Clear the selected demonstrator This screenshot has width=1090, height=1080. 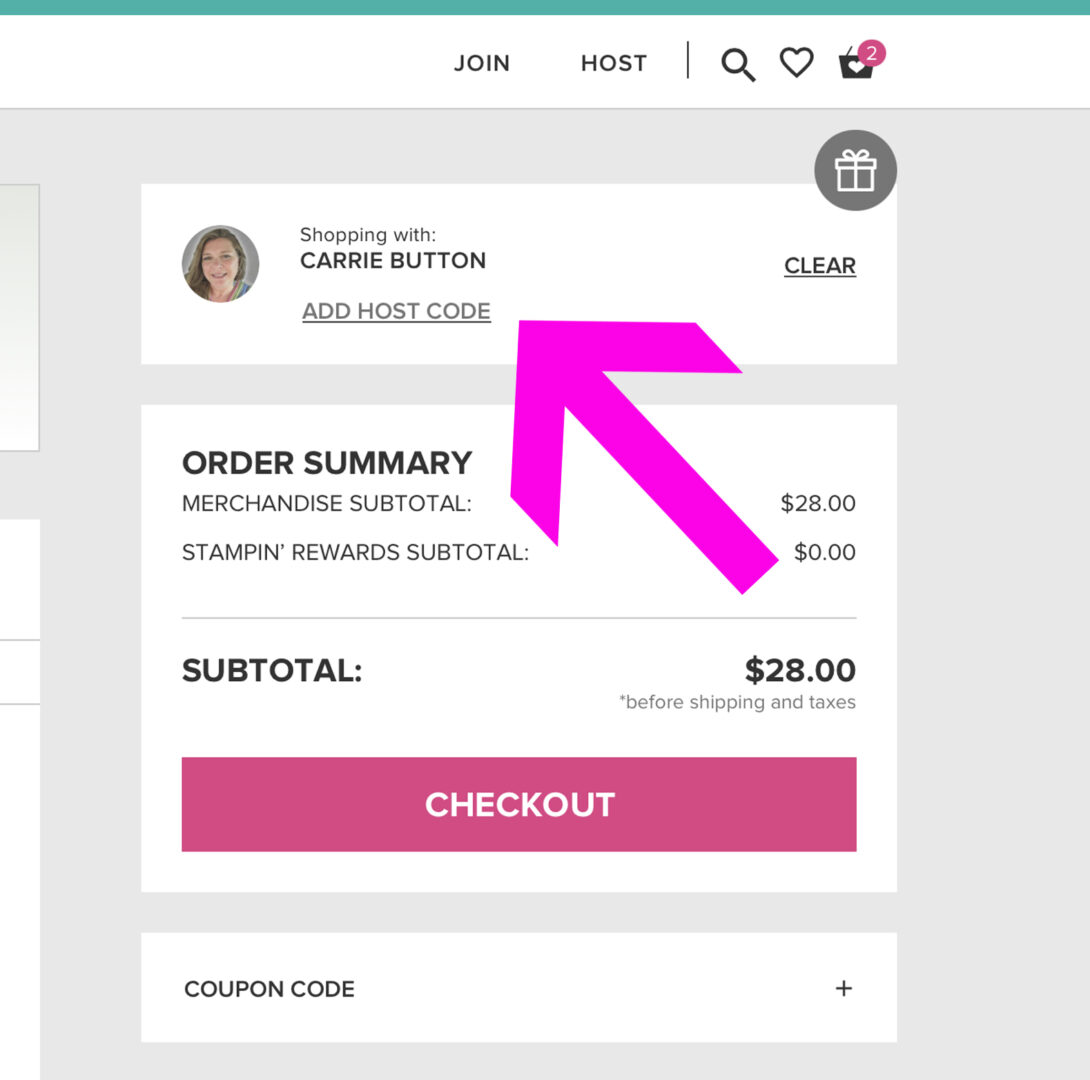click(x=820, y=265)
